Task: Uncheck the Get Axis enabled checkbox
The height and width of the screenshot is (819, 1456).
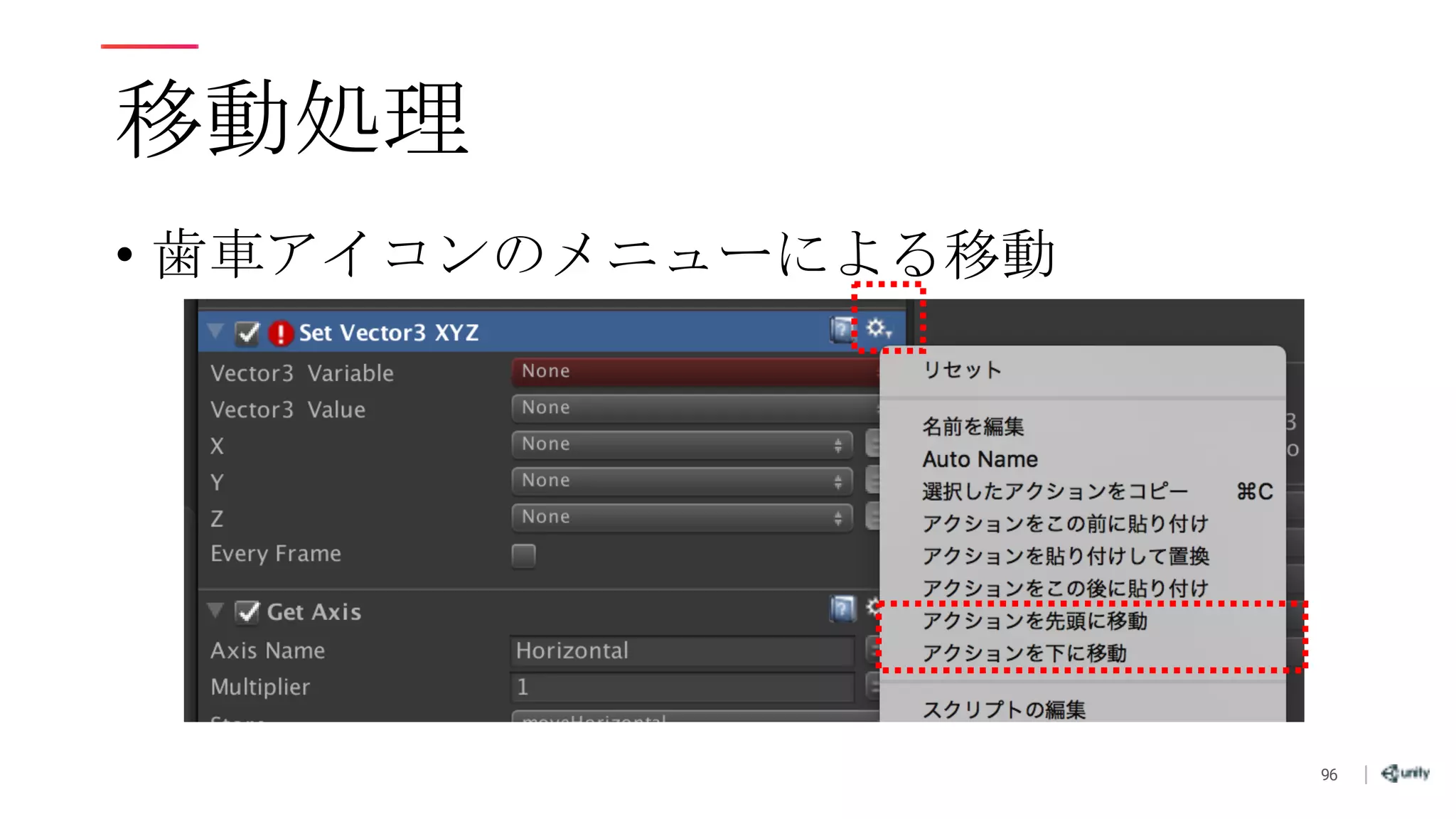Action: point(247,612)
